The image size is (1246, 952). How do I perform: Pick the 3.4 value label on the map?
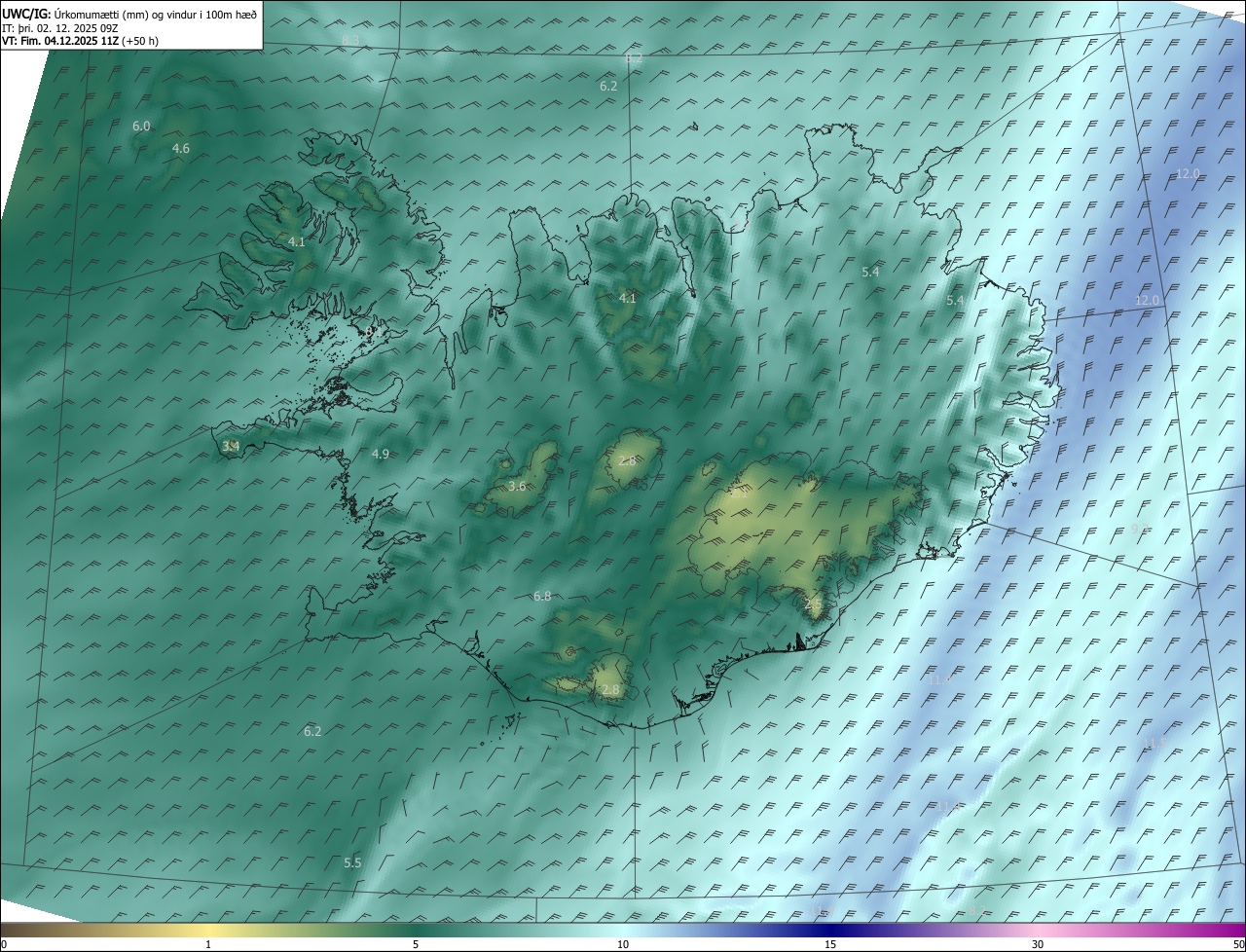(x=231, y=446)
